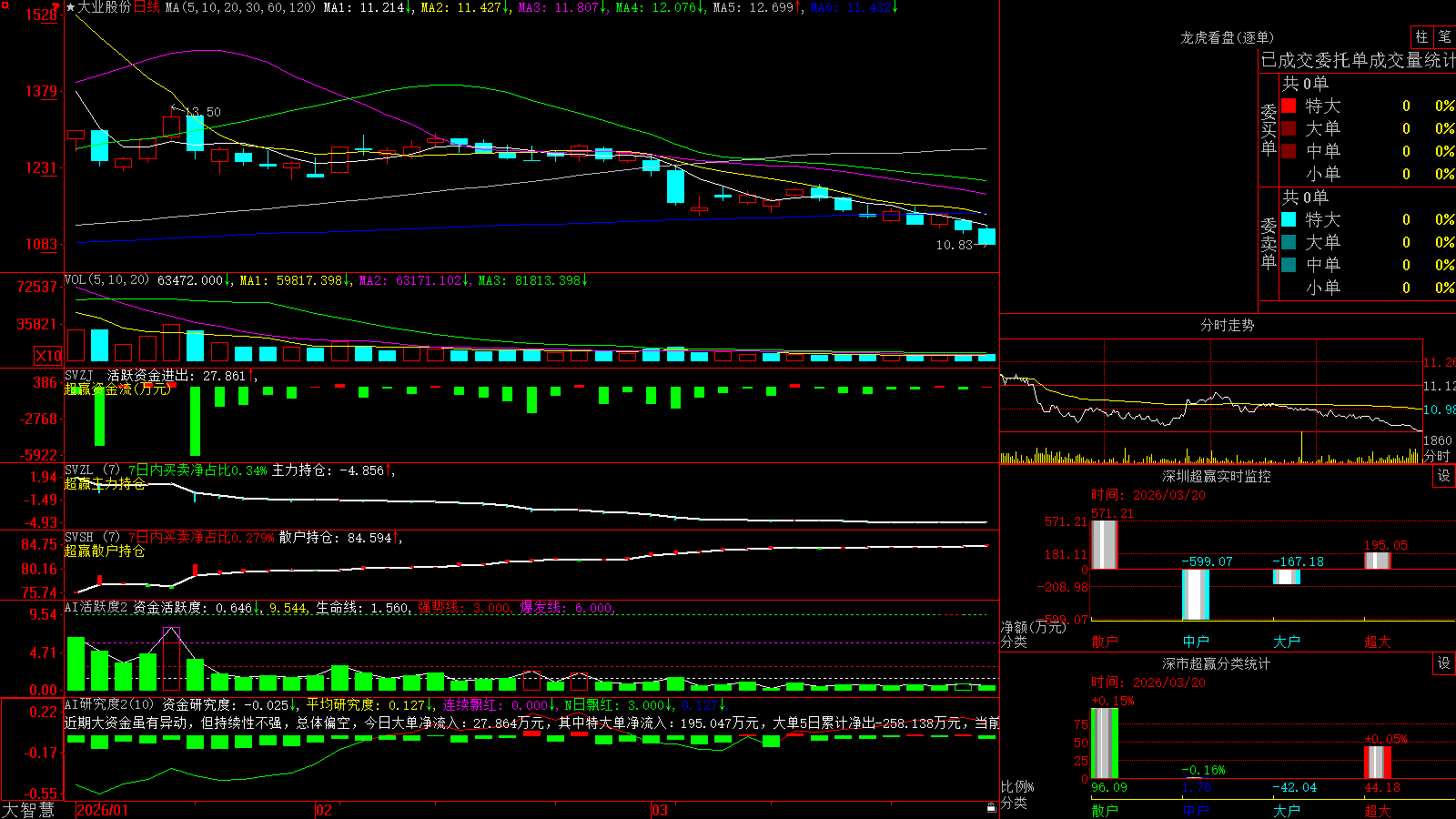Switch order view to 笔 tick mode
The image size is (1456, 819).
[1444, 36]
